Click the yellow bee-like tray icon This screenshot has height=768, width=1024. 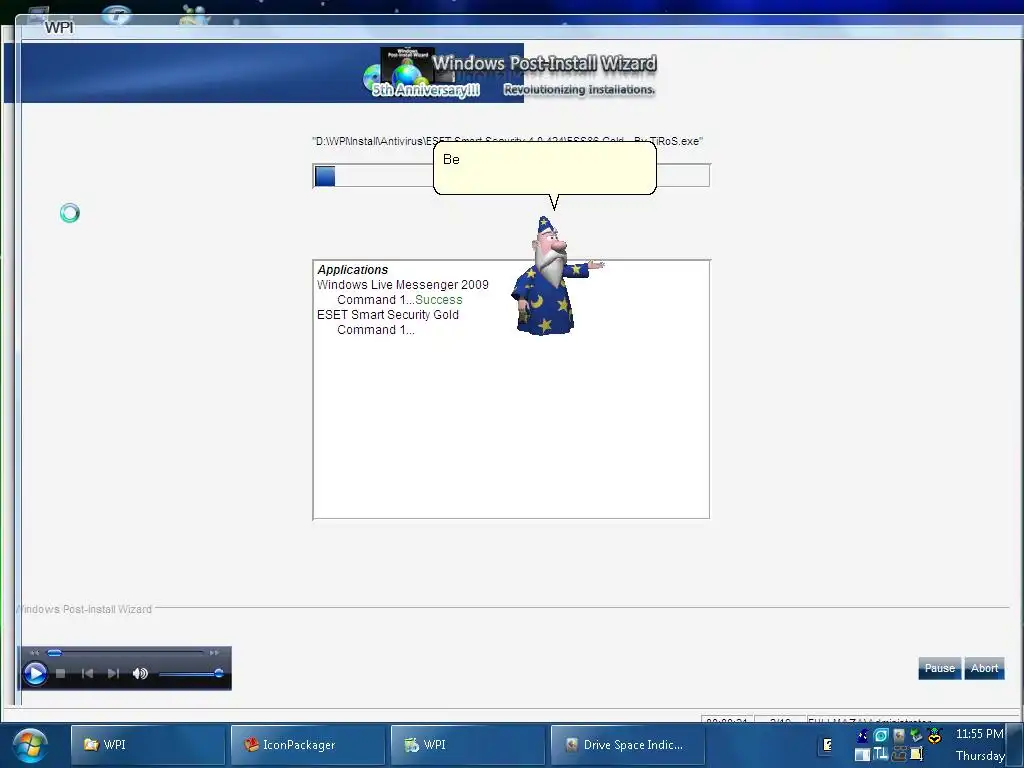tap(935, 735)
